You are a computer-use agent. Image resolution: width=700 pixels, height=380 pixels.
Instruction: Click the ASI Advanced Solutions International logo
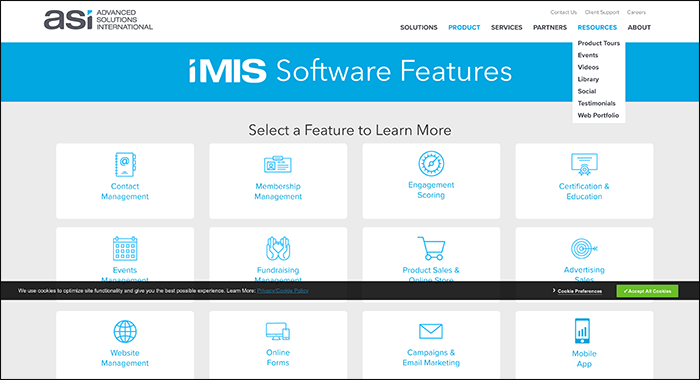pyautogui.click(x=98, y=20)
